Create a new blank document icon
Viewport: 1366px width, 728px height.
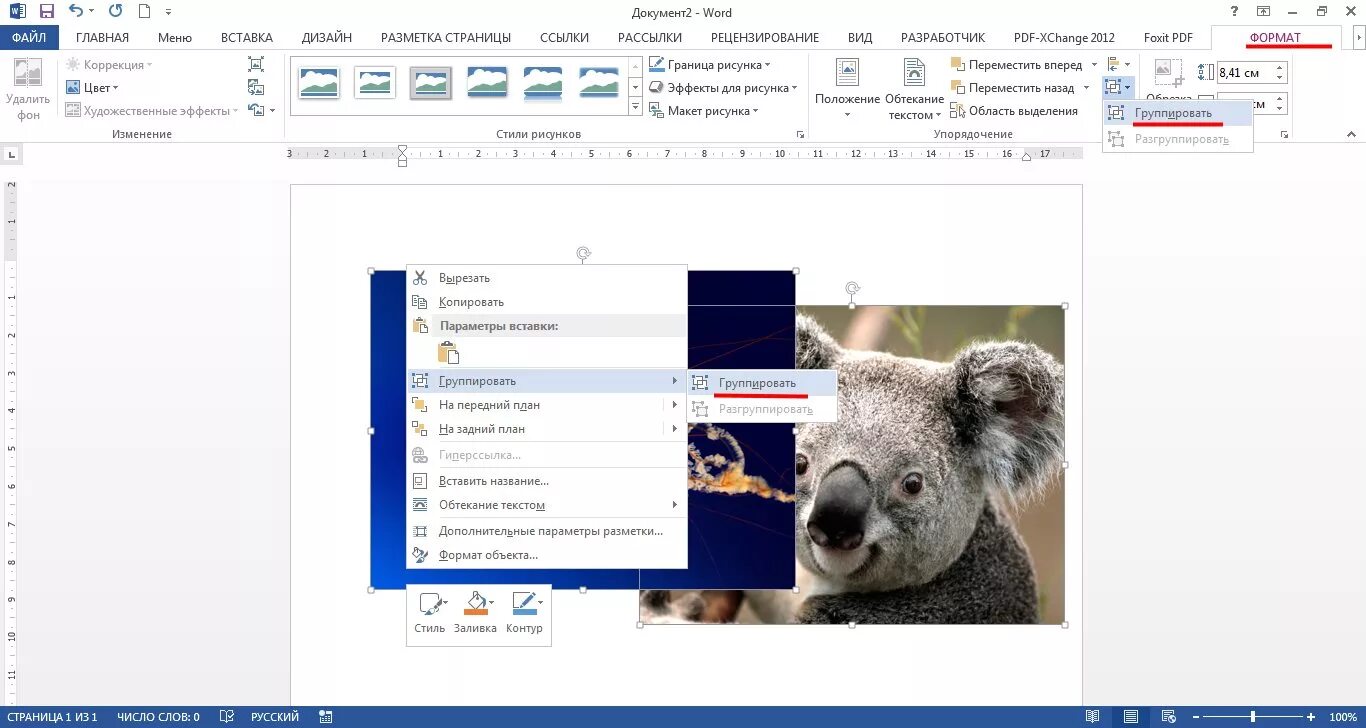tap(145, 13)
